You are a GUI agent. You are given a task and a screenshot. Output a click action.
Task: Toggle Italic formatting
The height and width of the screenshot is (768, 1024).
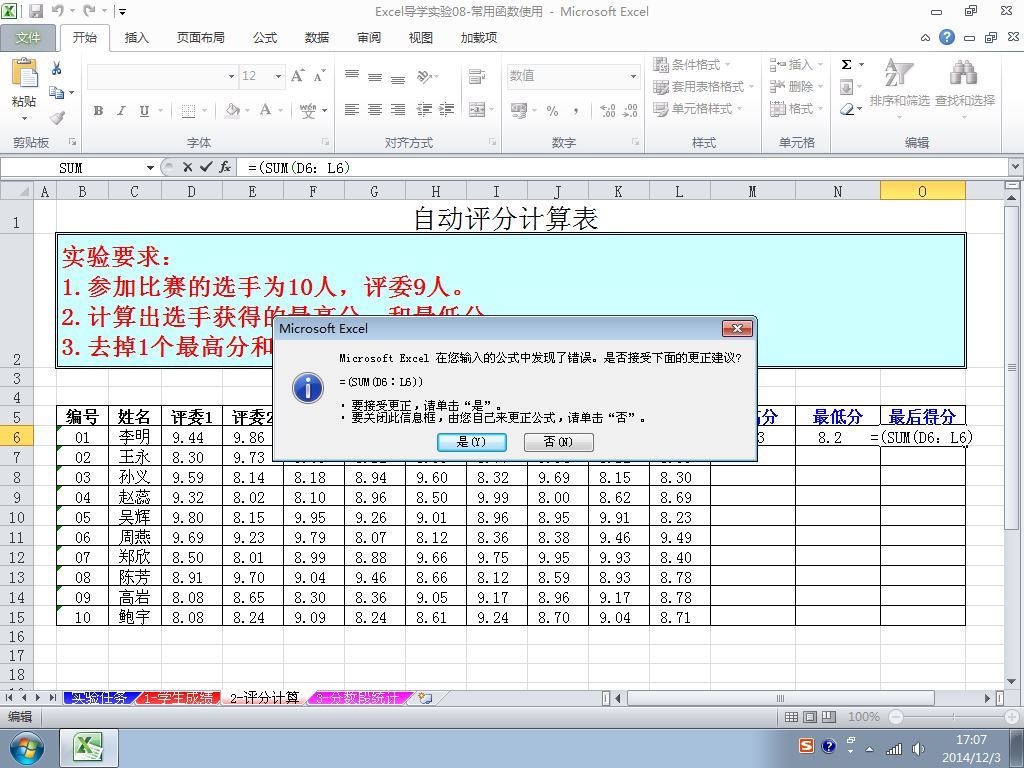click(x=121, y=110)
